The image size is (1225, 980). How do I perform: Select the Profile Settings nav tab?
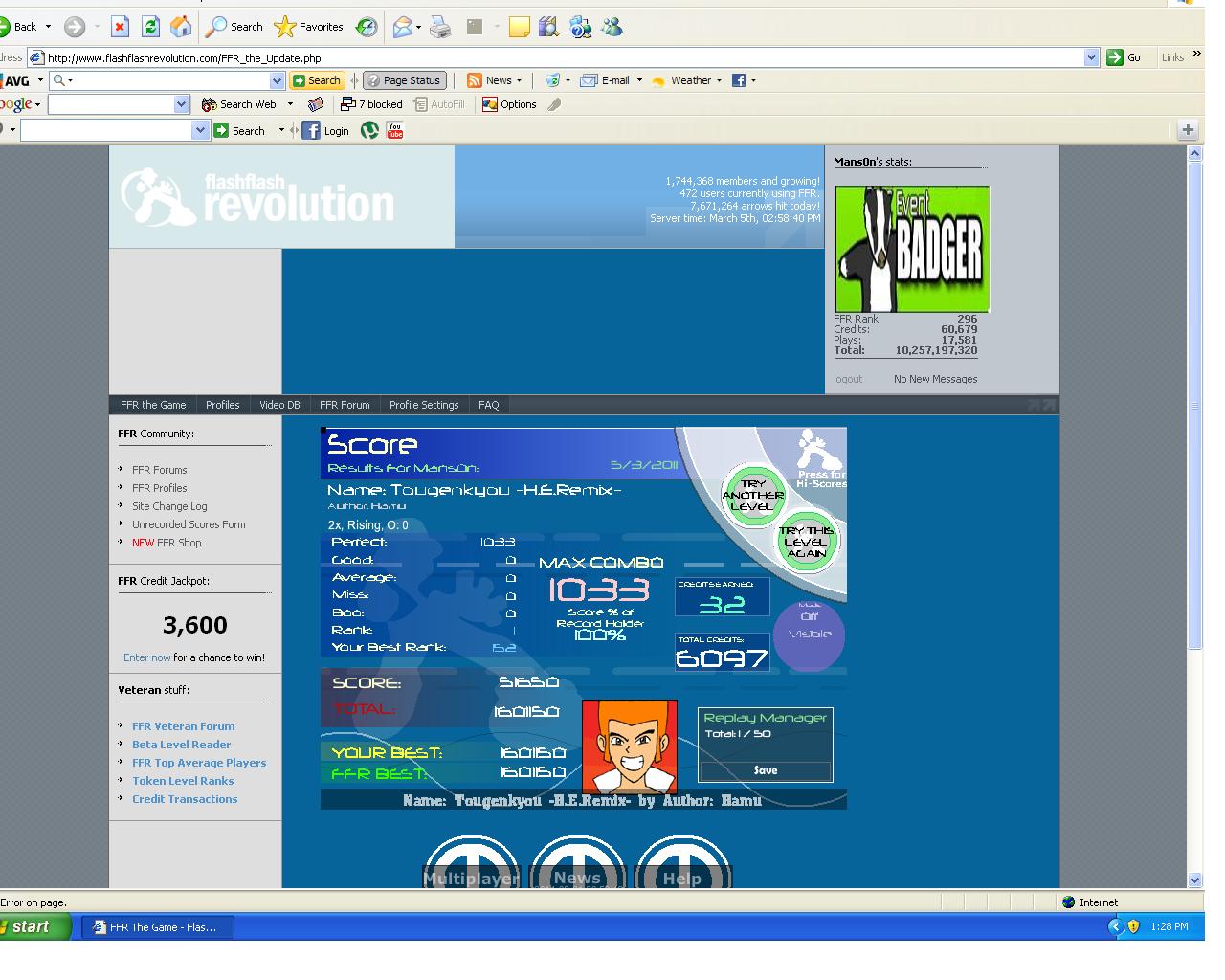pos(424,405)
